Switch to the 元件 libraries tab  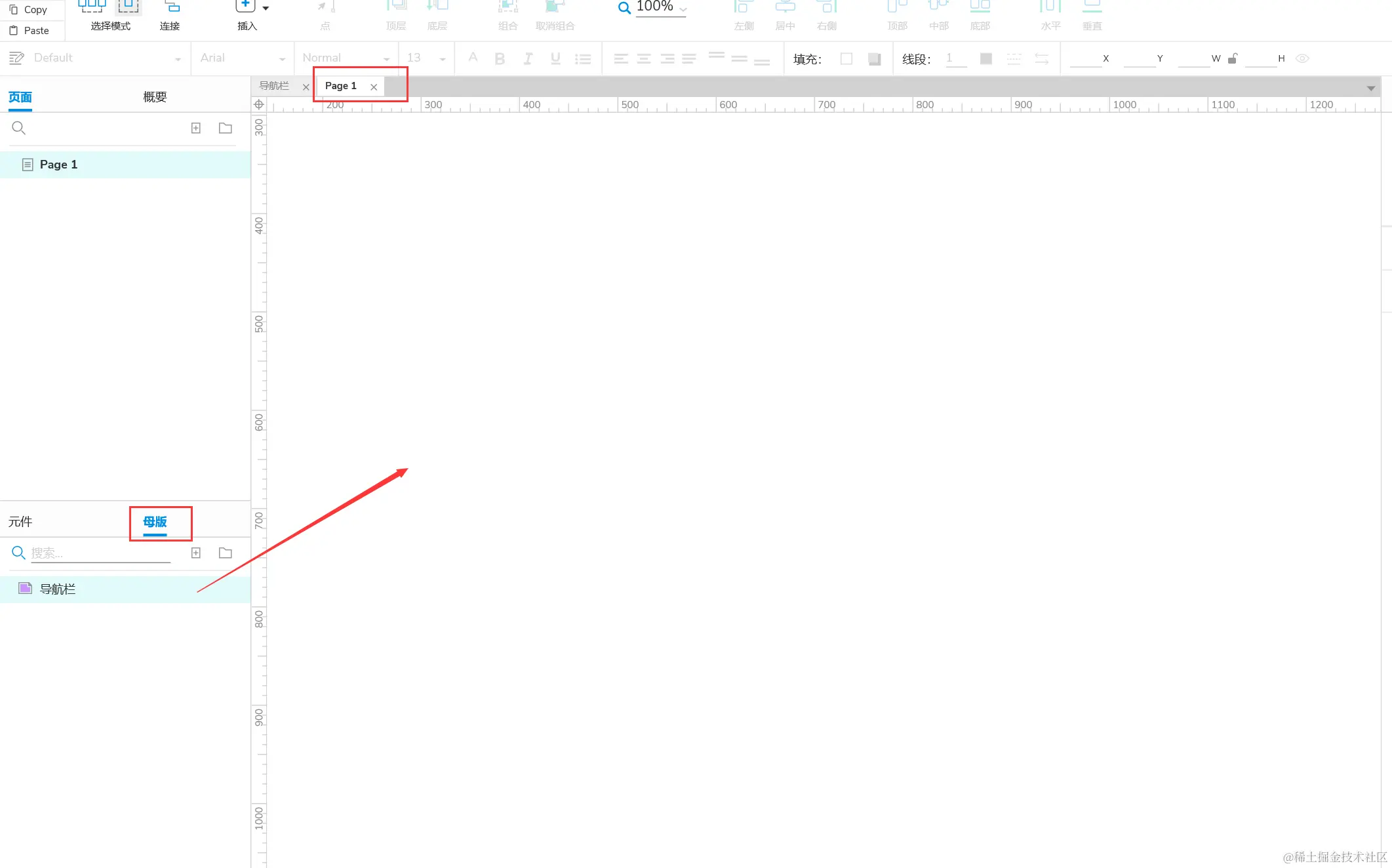(x=20, y=522)
